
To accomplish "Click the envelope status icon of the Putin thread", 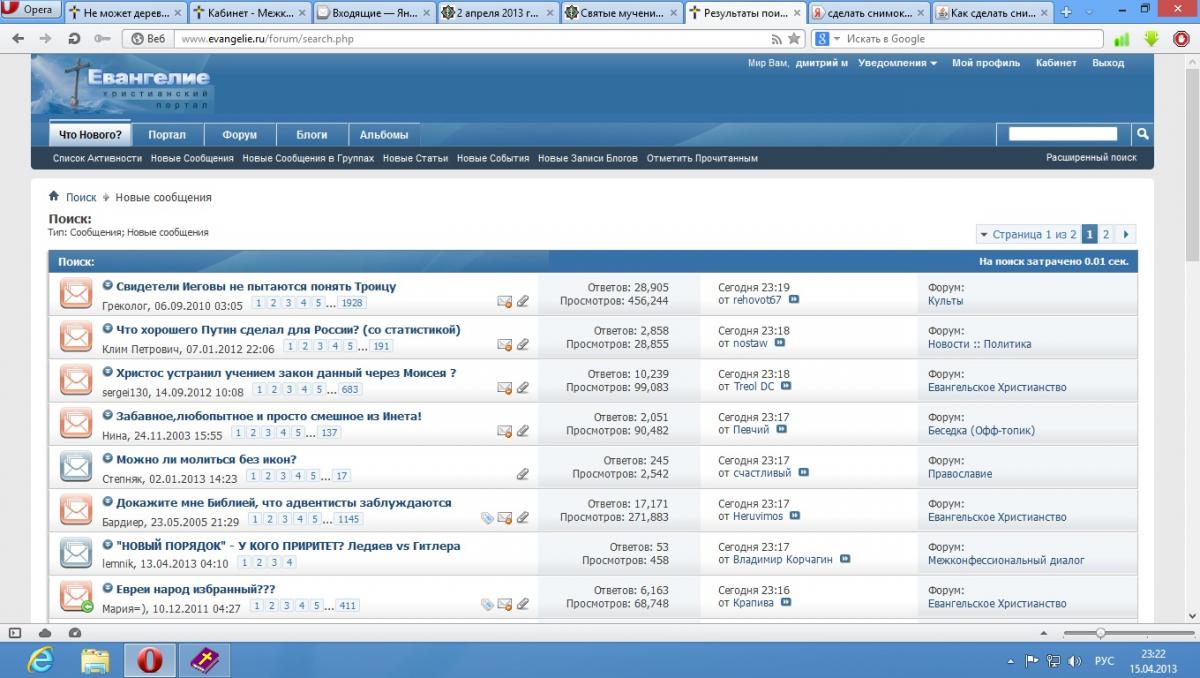I will [x=75, y=337].
